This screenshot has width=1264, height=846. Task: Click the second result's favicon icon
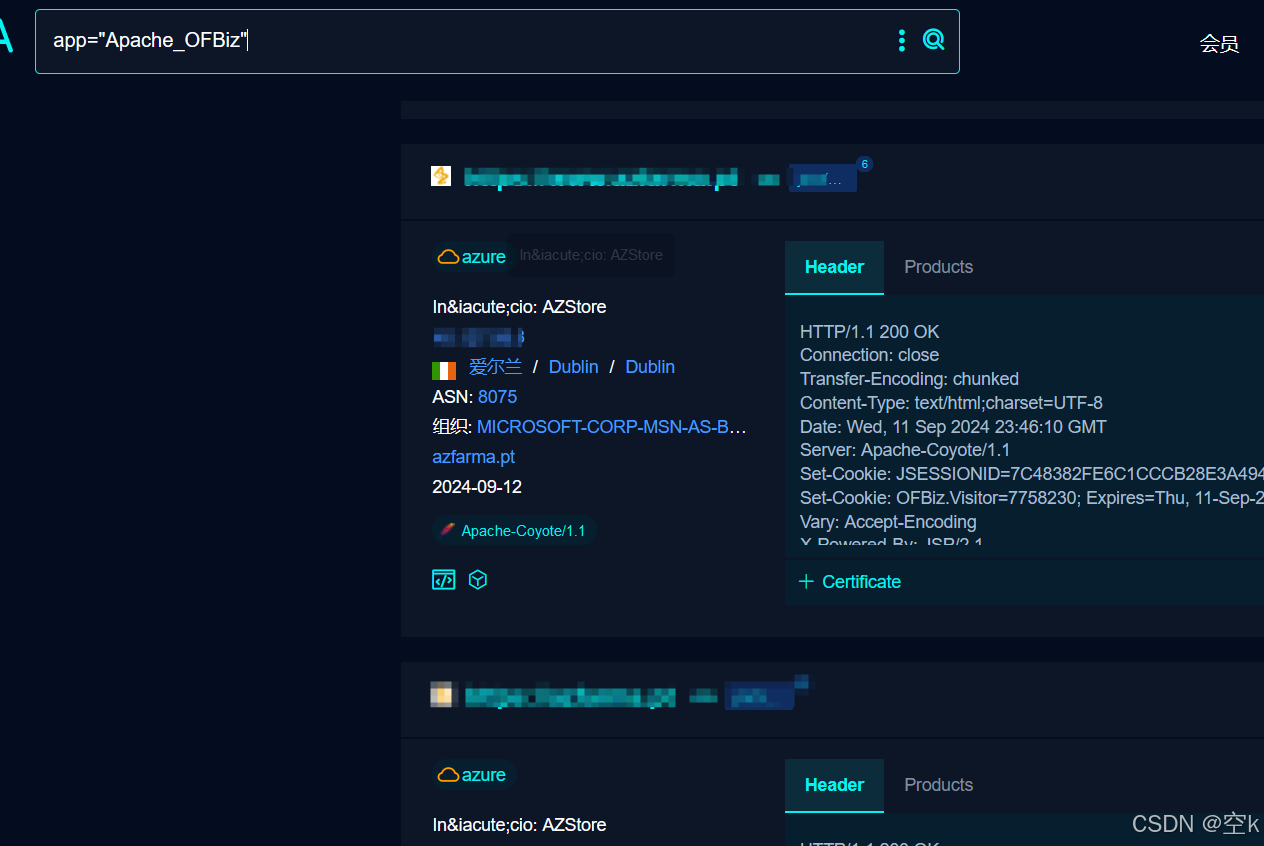[442, 695]
